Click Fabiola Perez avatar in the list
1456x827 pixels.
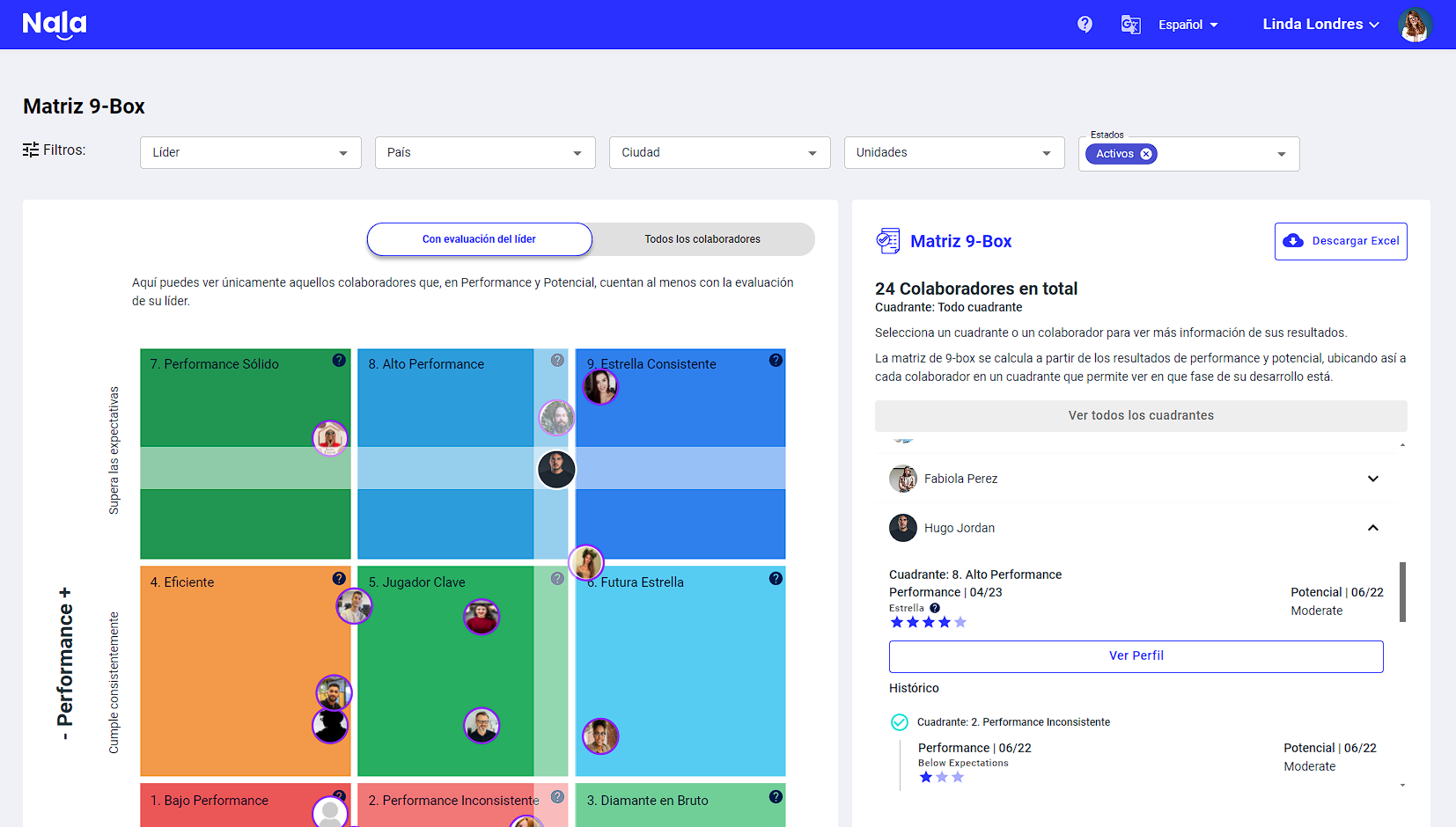903,479
